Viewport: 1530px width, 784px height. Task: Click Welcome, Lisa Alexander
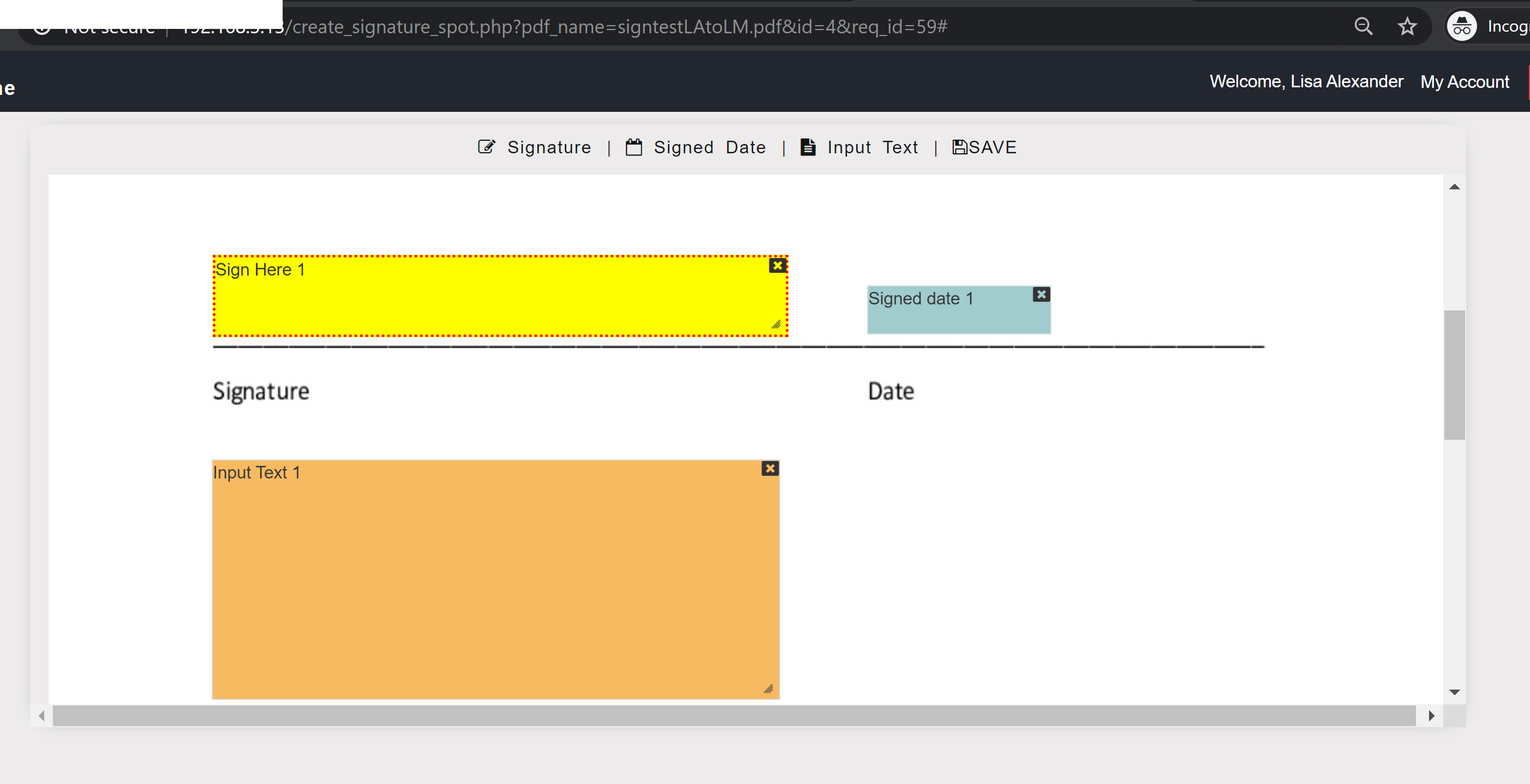click(x=1307, y=81)
